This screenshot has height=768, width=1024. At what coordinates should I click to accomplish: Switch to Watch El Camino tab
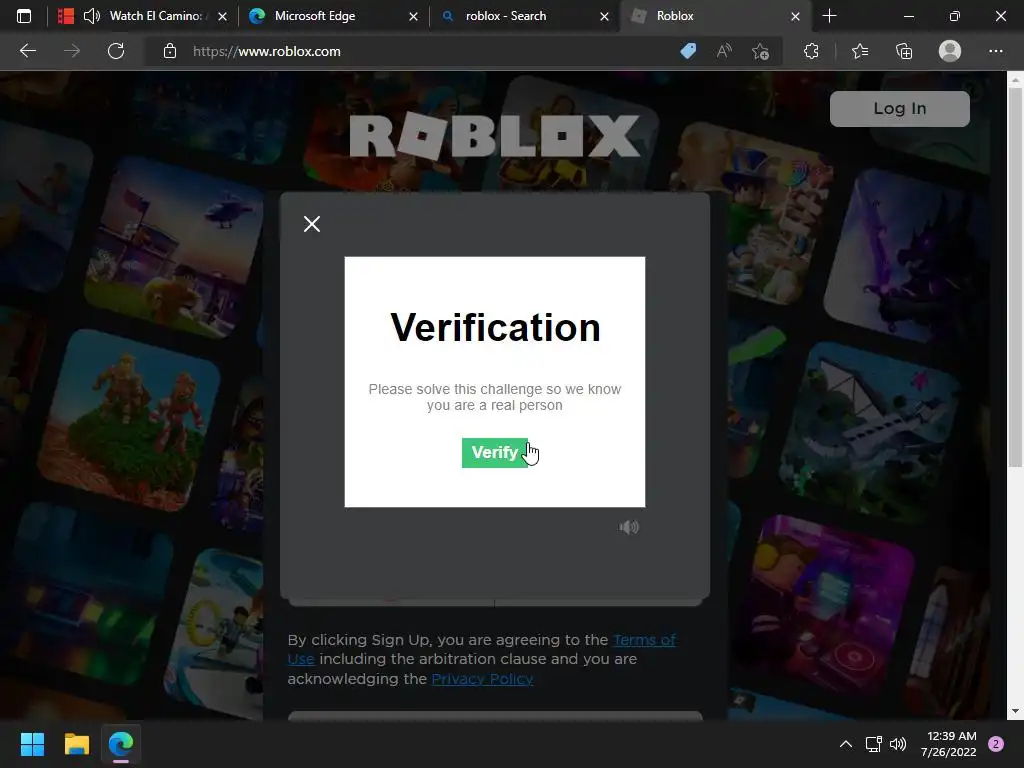point(144,16)
